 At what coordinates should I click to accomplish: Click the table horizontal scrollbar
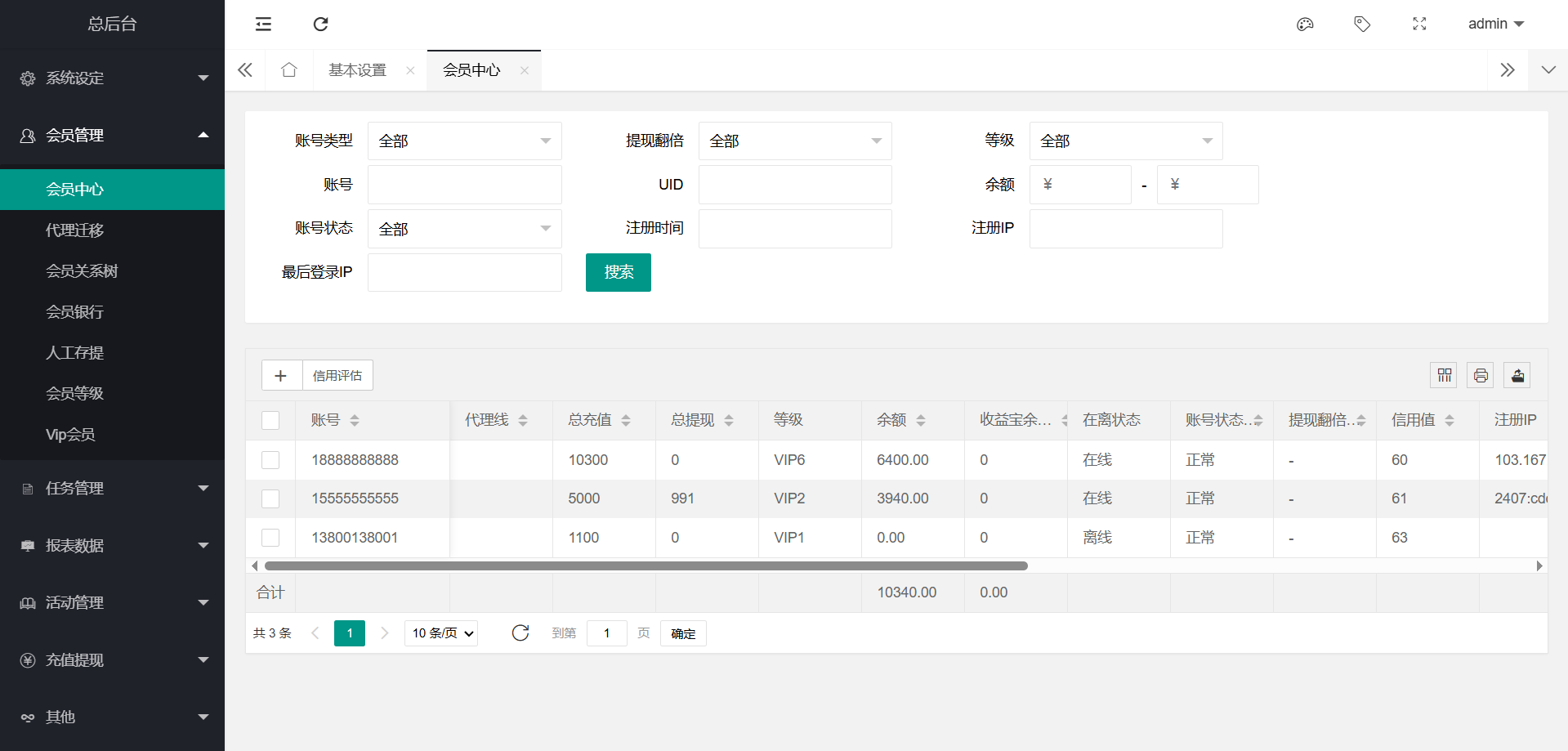point(646,565)
